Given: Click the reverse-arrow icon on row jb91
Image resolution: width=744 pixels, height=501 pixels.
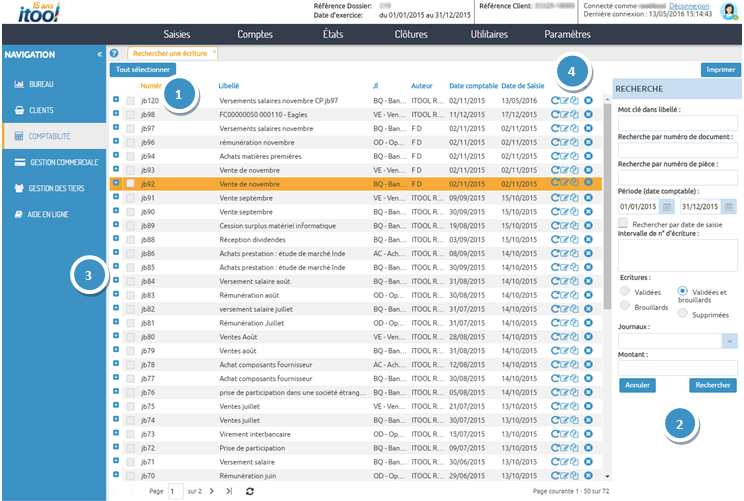Looking at the screenshot, I should 555,198.
